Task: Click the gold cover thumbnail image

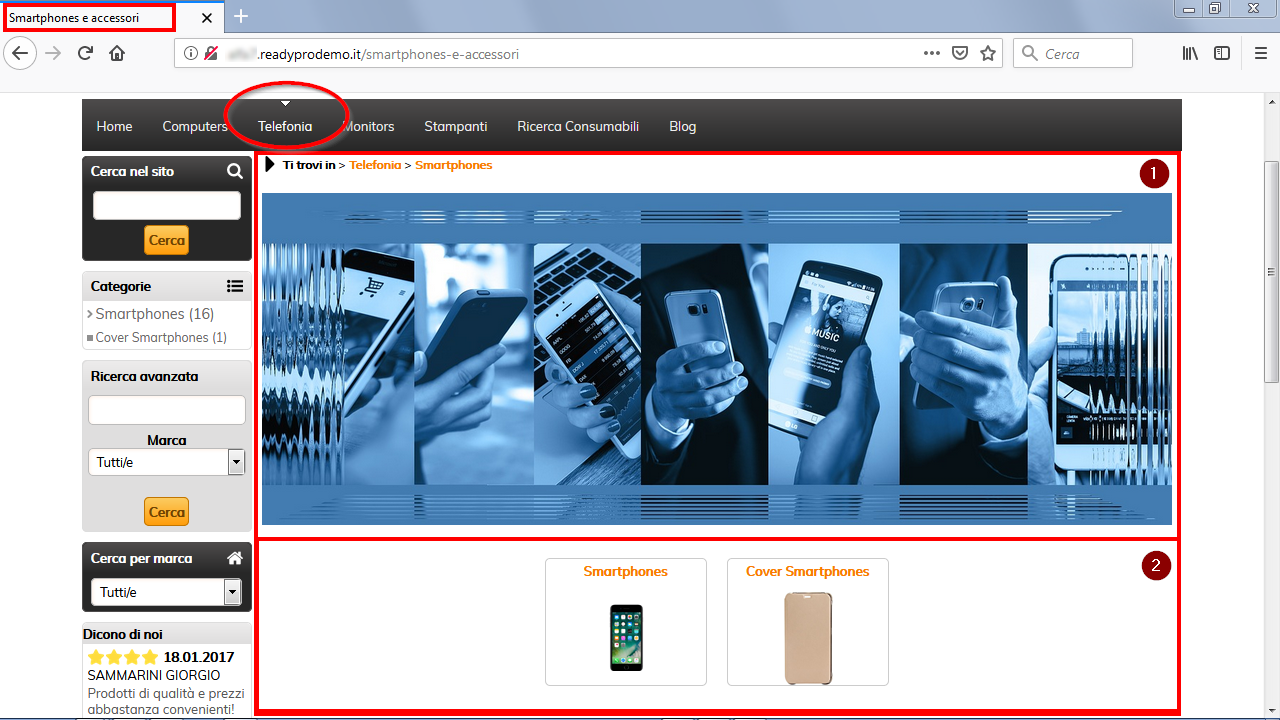Action: (x=808, y=638)
